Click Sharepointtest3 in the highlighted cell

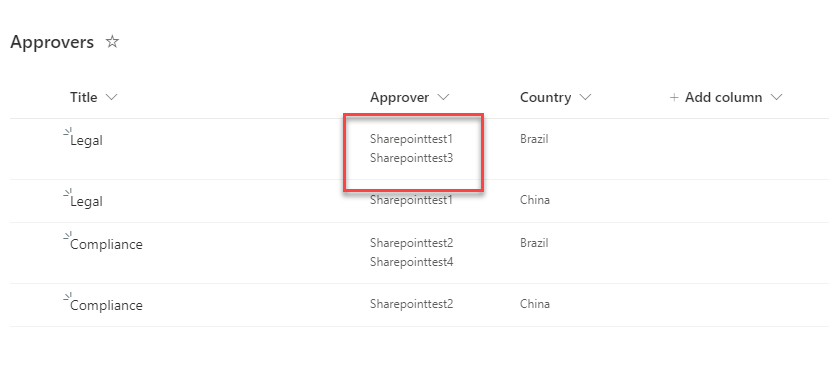tap(411, 158)
